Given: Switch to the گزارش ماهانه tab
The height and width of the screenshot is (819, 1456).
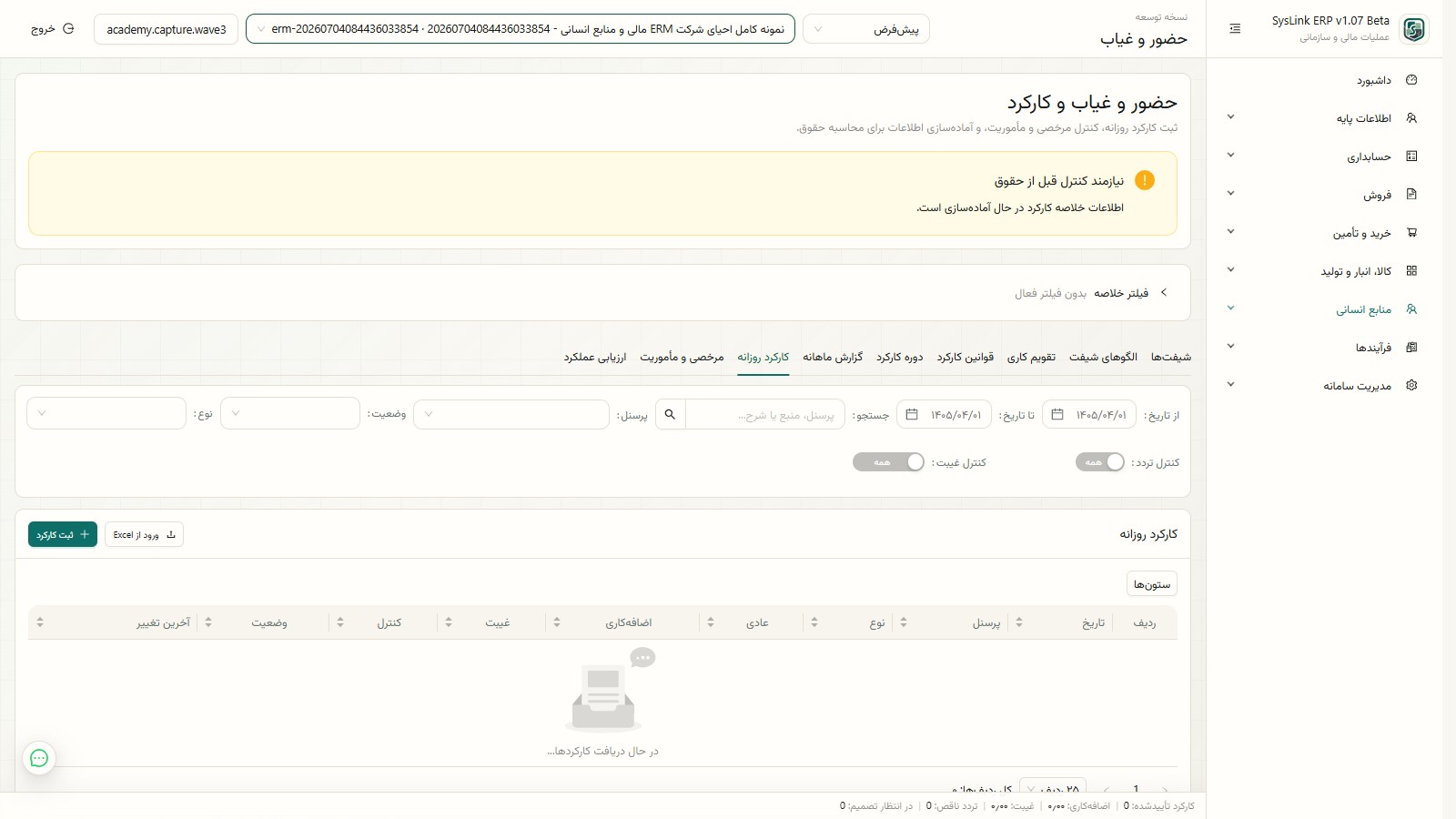Looking at the screenshot, I should pyautogui.click(x=833, y=357).
